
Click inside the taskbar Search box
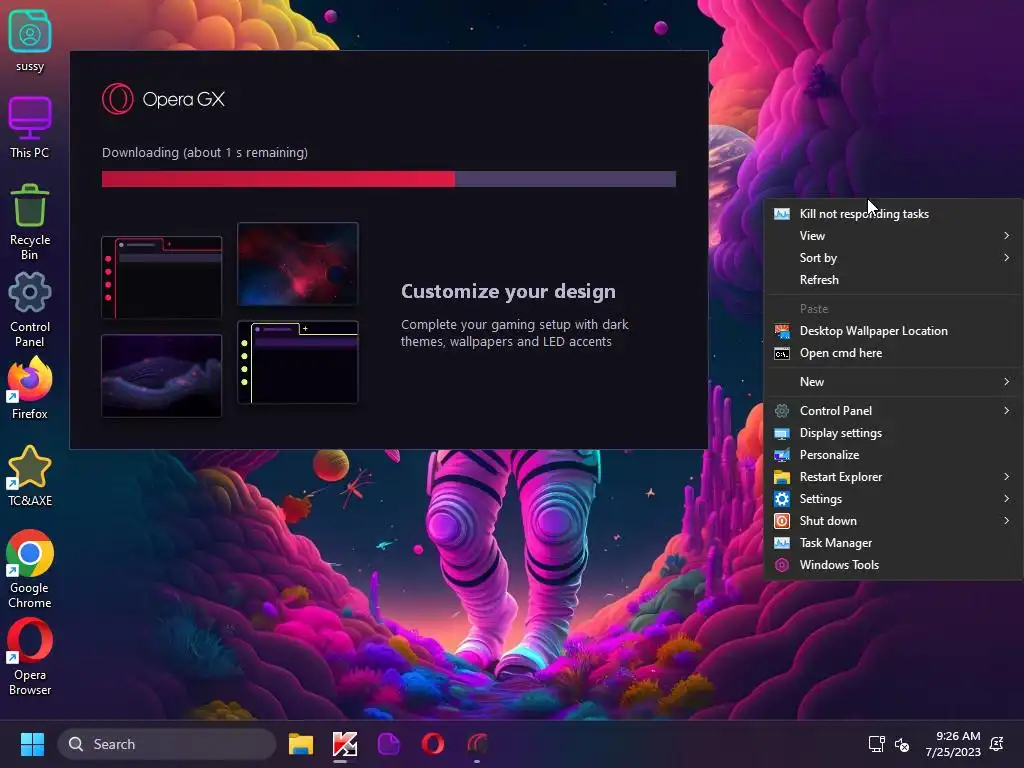pos(167,744)
